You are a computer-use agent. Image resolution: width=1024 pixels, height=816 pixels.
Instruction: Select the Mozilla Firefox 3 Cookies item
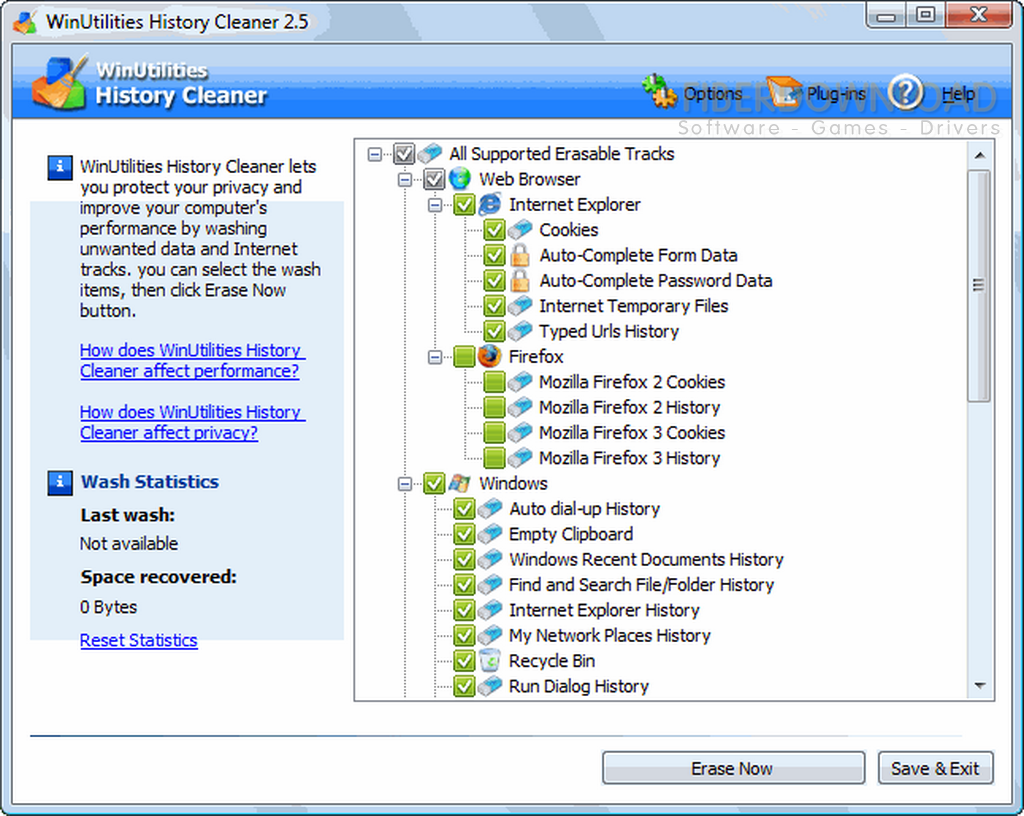(632, 433)
